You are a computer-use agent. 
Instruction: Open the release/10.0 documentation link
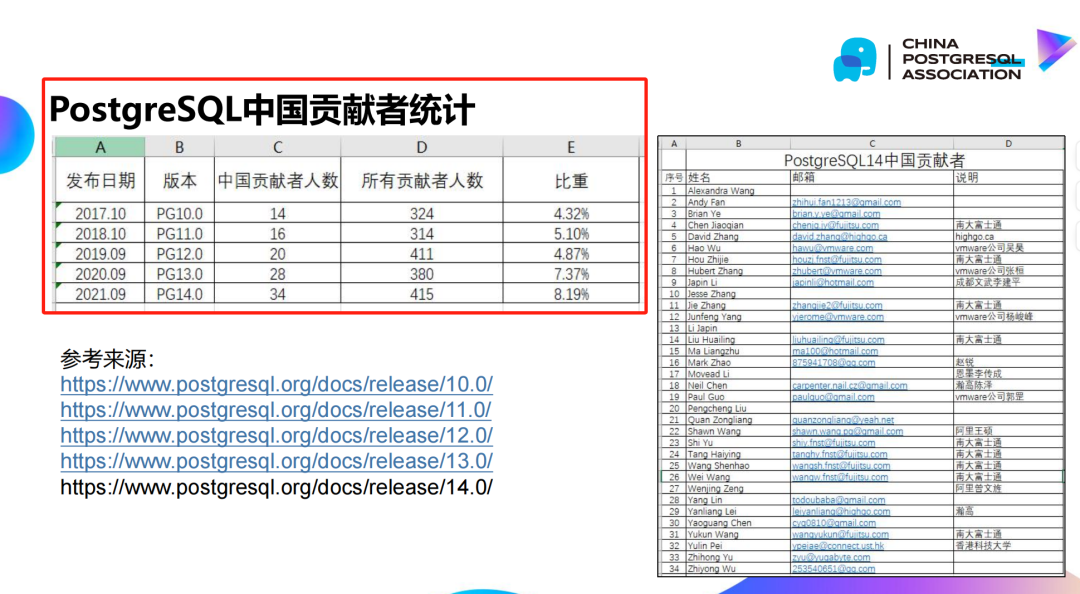tap(276, 385)
